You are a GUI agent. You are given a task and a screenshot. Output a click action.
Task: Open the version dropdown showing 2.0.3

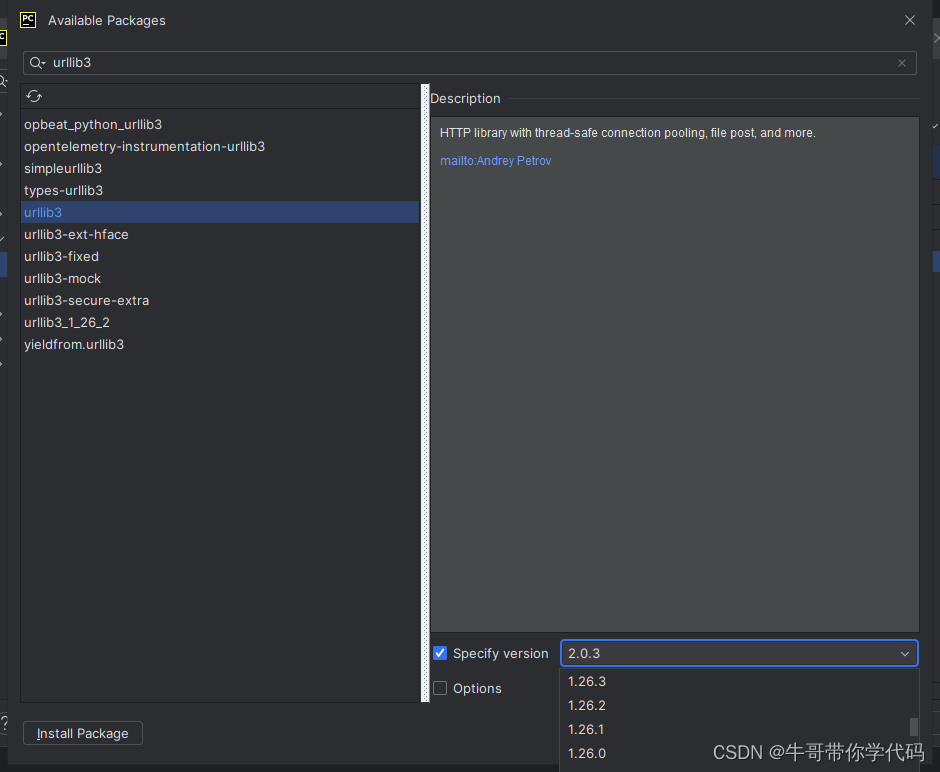(x=739, y=653)
